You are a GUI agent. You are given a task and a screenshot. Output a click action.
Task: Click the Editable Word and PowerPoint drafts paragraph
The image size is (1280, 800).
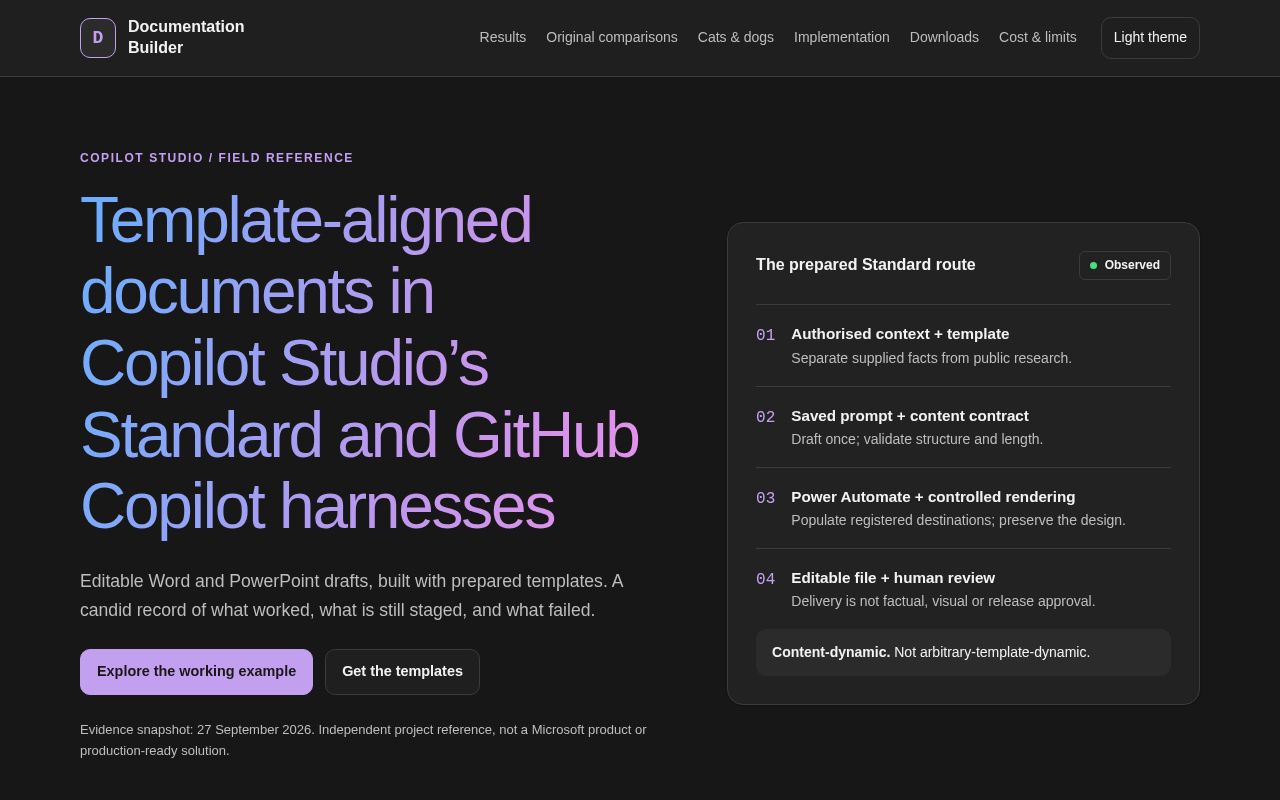[x=352, y=596]
